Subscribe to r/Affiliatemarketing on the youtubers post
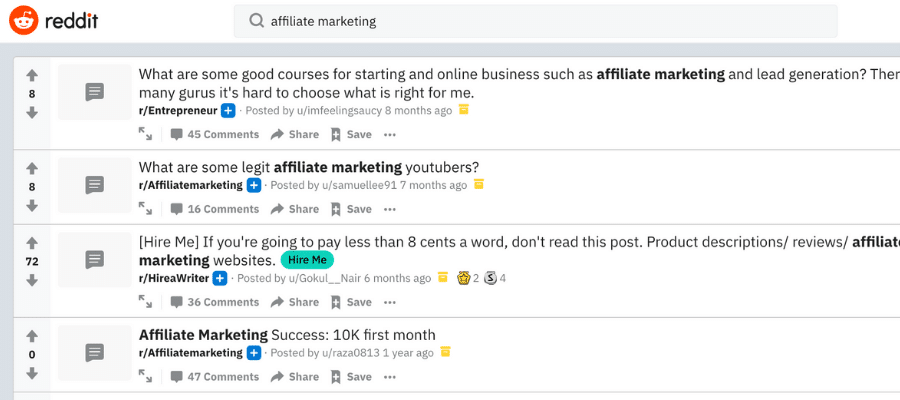Screen dimensions: 900x400 click(x=254, y=185)
